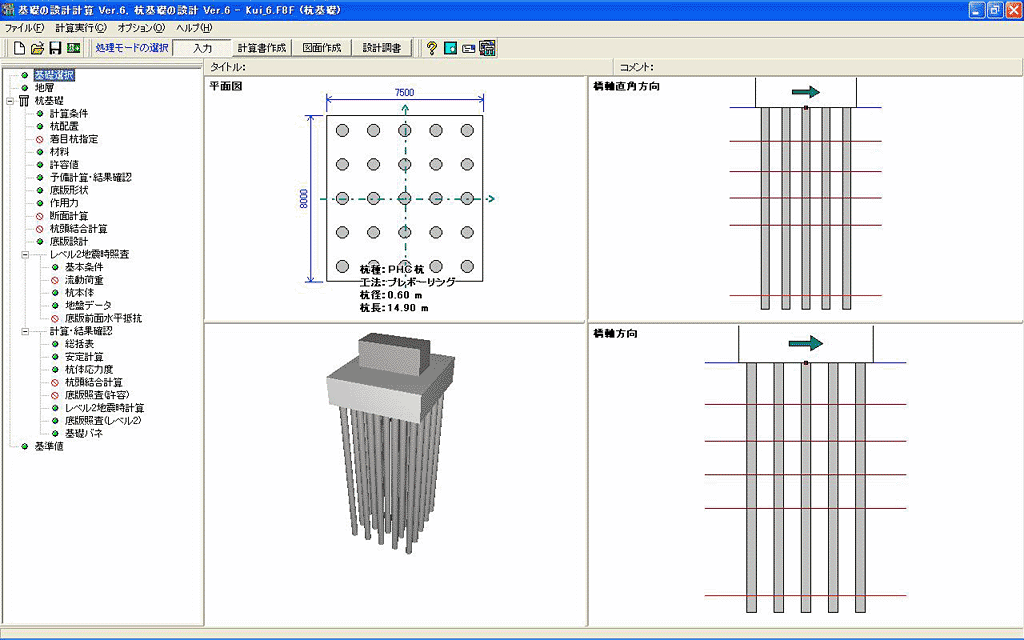Switch to the 入力 mode button
This screenshot has height=640, width=1024.
coord(202,48)
